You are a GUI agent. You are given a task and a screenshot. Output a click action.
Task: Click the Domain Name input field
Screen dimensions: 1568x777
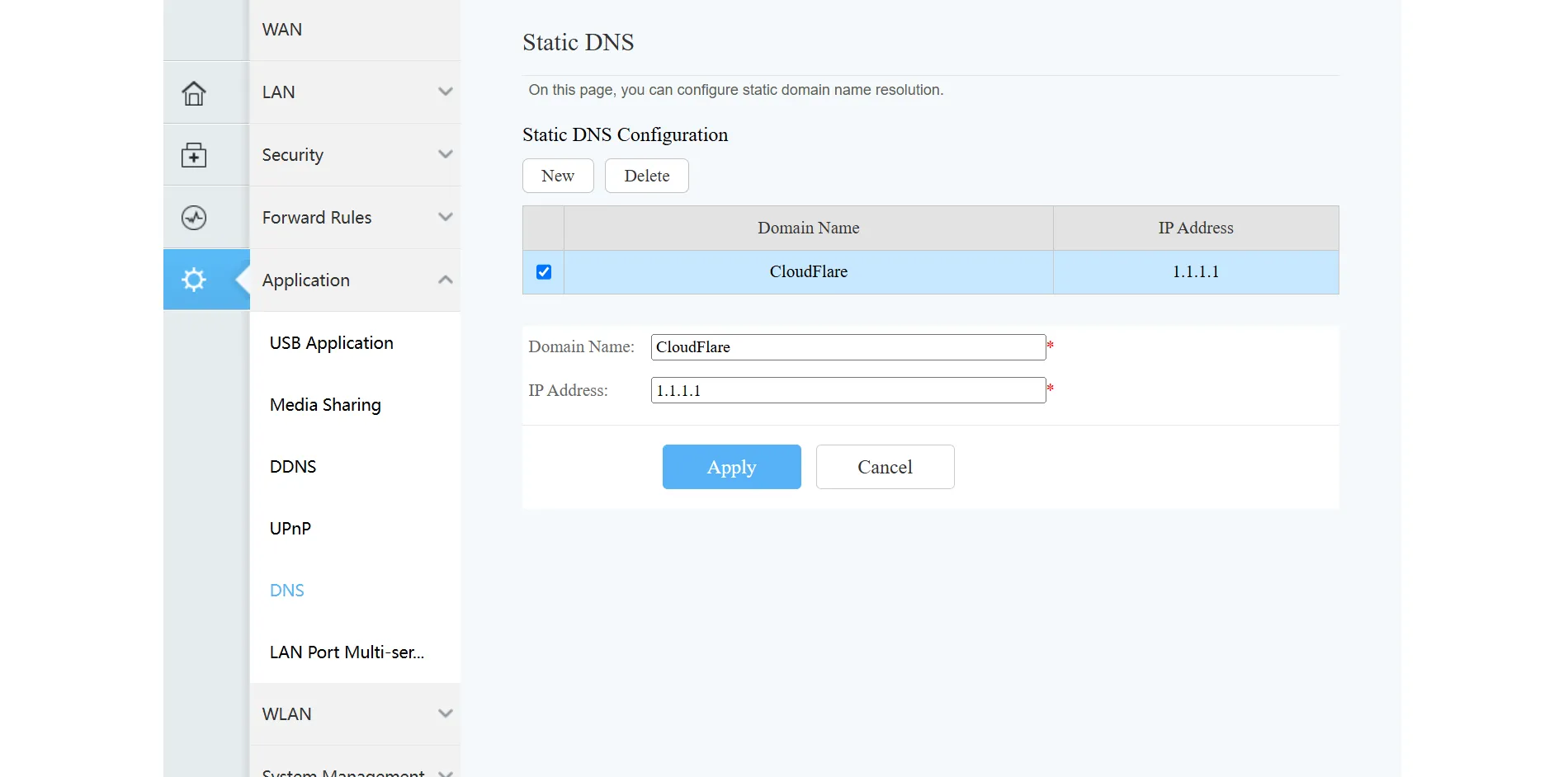click(x=848, y=346)
